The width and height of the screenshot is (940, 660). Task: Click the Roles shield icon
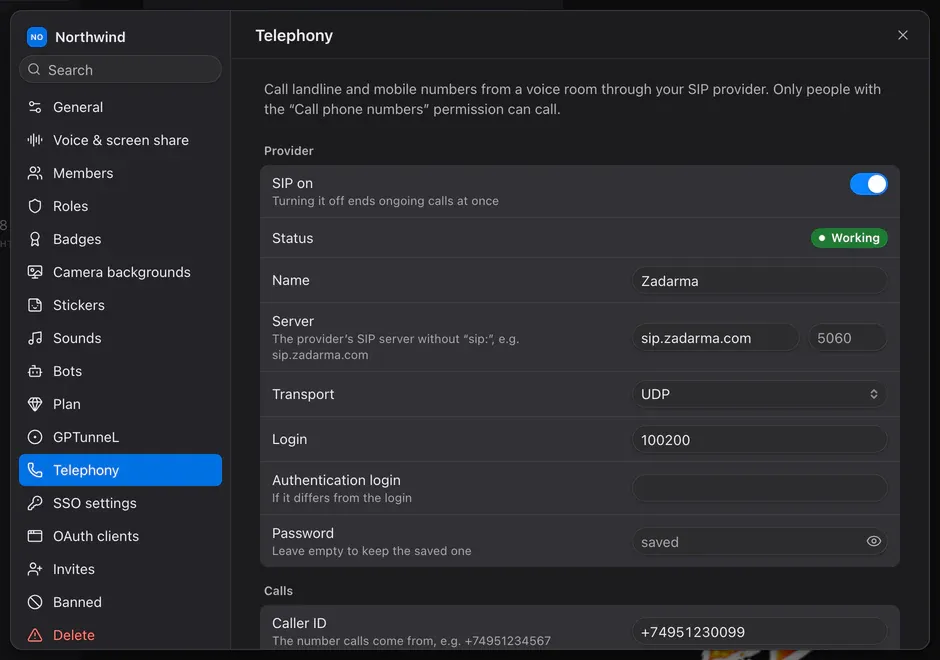click(35, 206)
